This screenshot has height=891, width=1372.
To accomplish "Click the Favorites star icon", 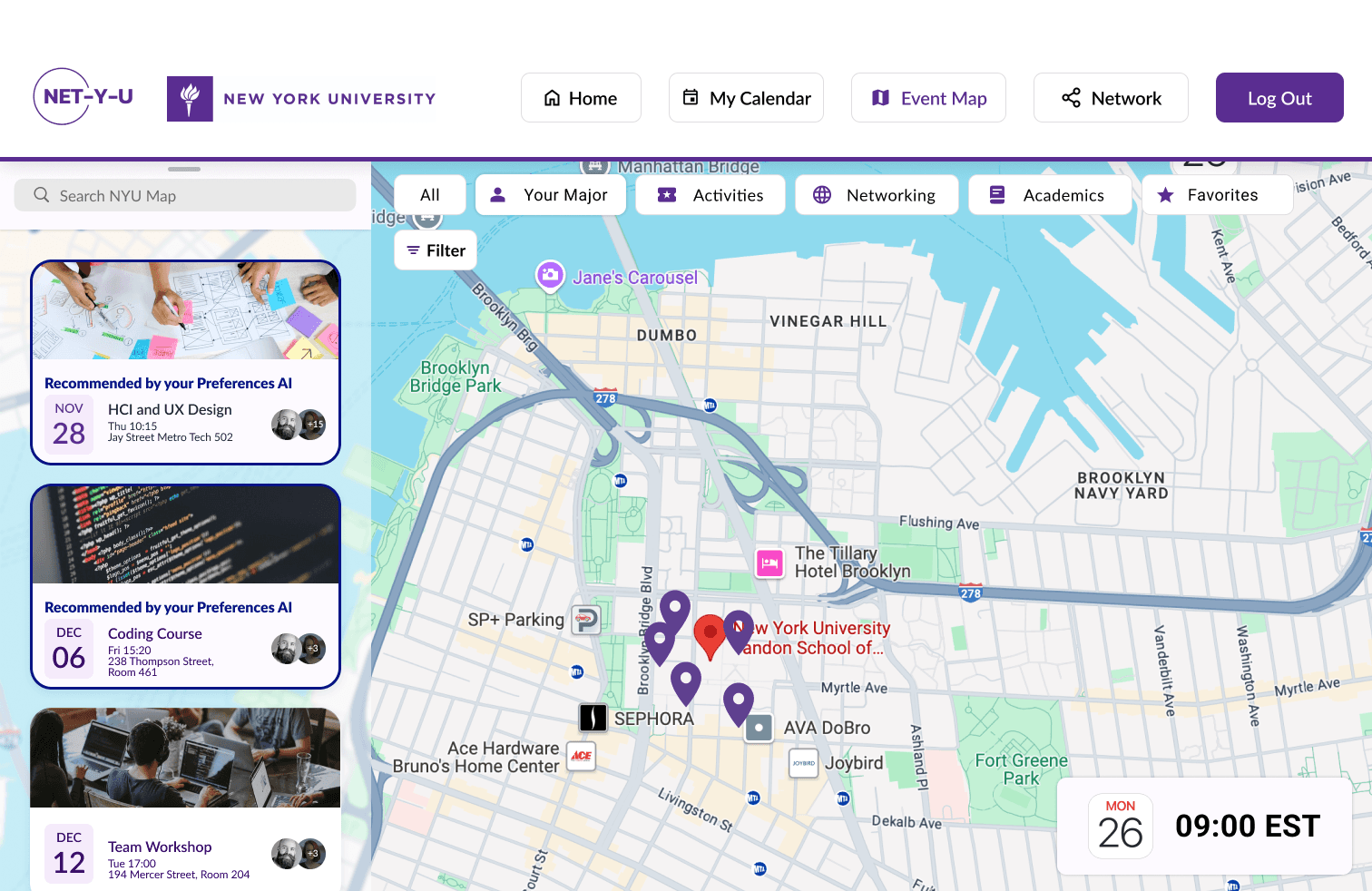I will [1166, 195].
